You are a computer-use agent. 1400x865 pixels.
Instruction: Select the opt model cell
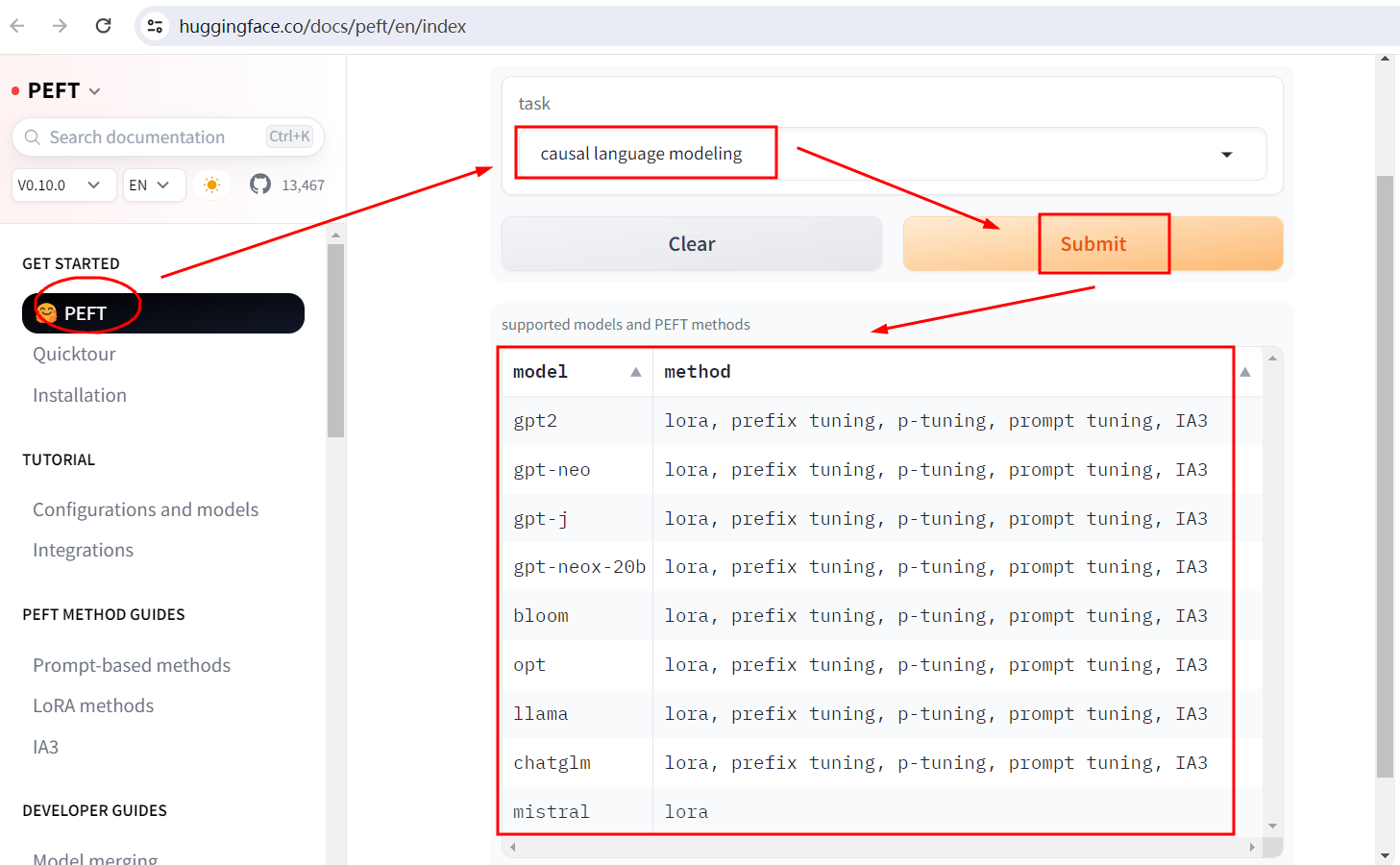pyautogui.click(x=577, y=665)
